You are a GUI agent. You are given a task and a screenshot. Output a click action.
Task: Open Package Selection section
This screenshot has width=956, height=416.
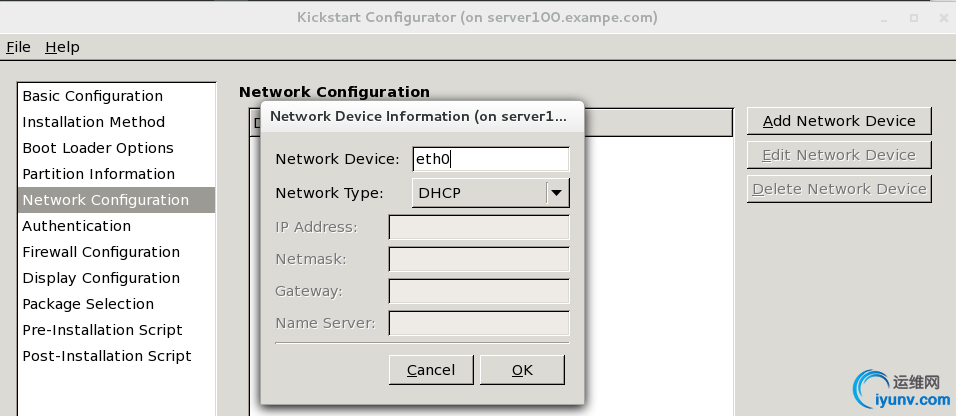(x=88, y=304)
